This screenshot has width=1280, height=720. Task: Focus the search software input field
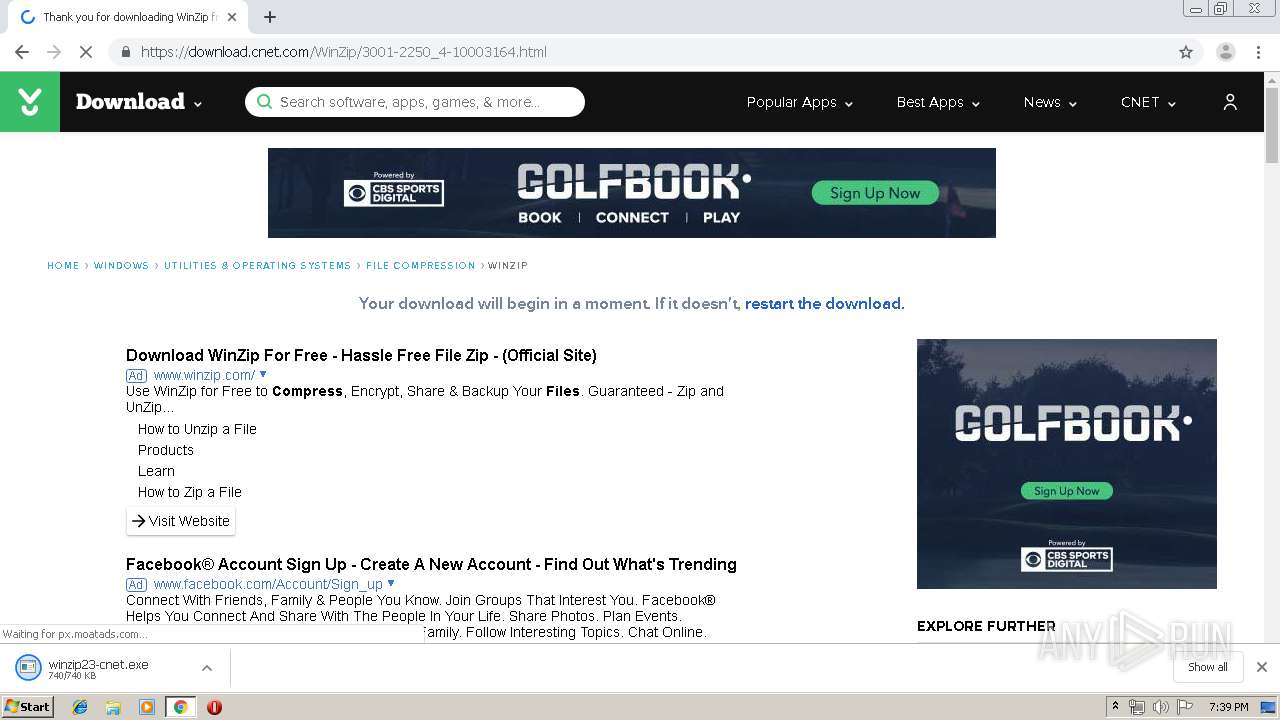[415, 102]
